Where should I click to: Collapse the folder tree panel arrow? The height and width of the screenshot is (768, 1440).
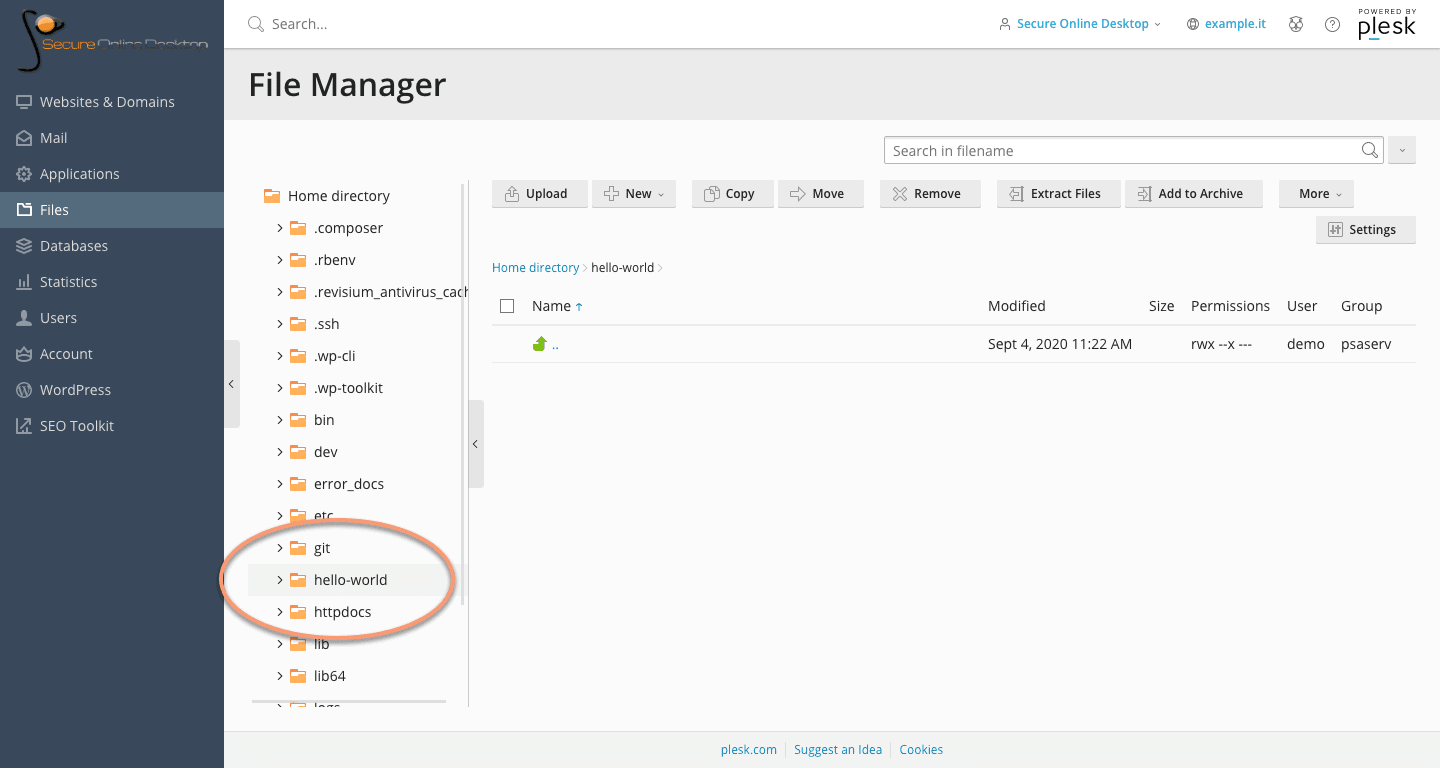pos(476,444)
